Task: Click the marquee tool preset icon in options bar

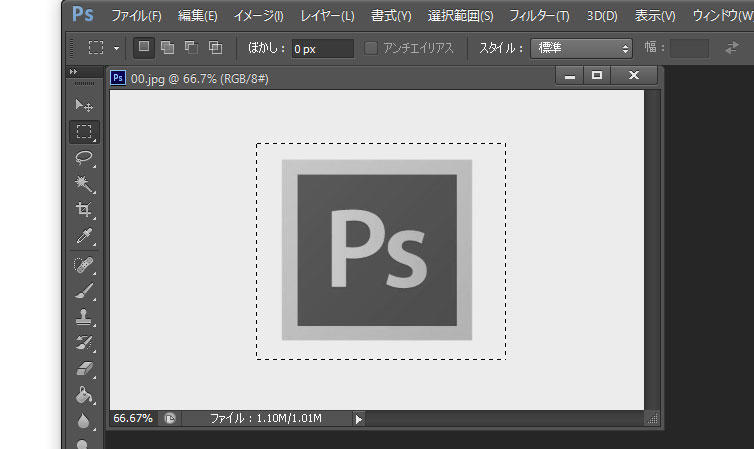Action: pos(96,48)
